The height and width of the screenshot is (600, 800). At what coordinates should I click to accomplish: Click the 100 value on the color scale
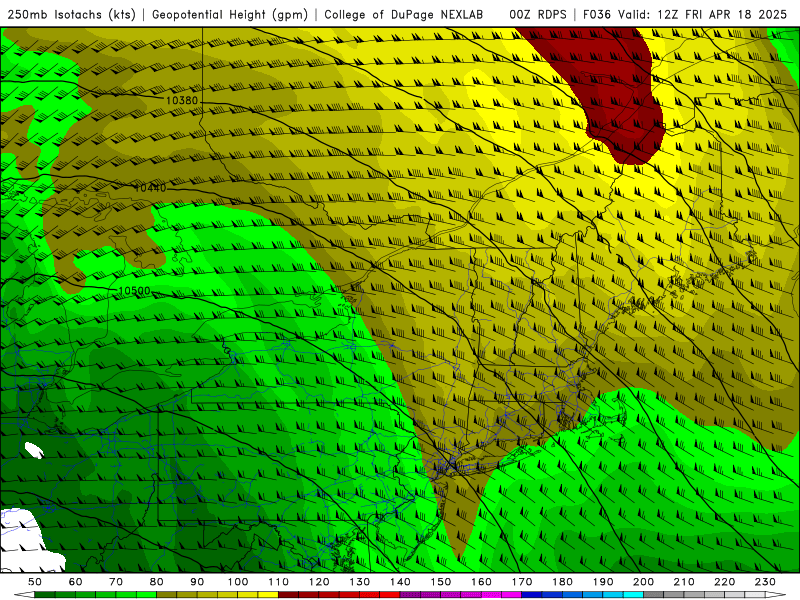click(x=238, y=582)
